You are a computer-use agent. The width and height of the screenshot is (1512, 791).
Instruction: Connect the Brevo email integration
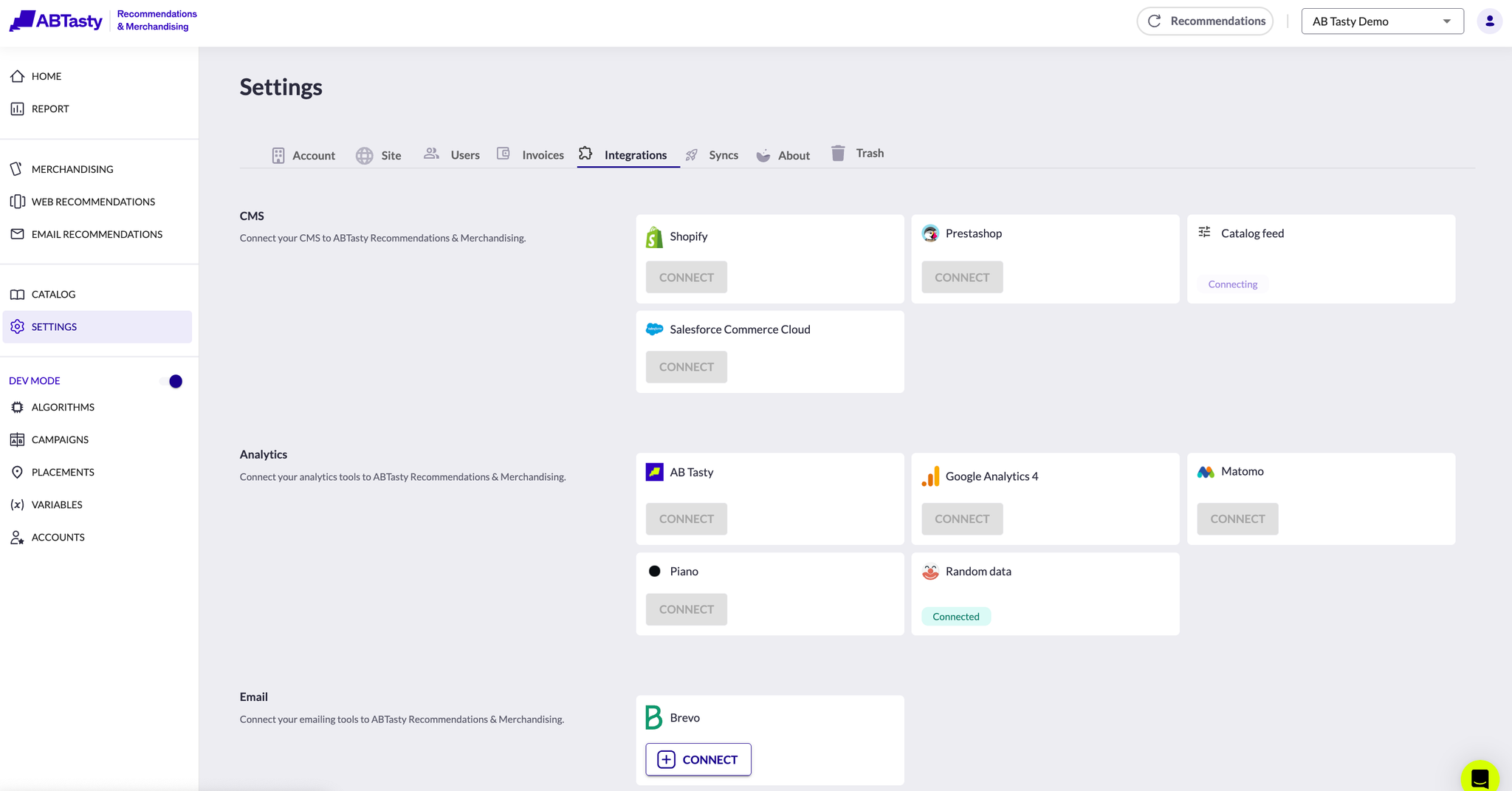pyautogui.click(x=698, y=759)
